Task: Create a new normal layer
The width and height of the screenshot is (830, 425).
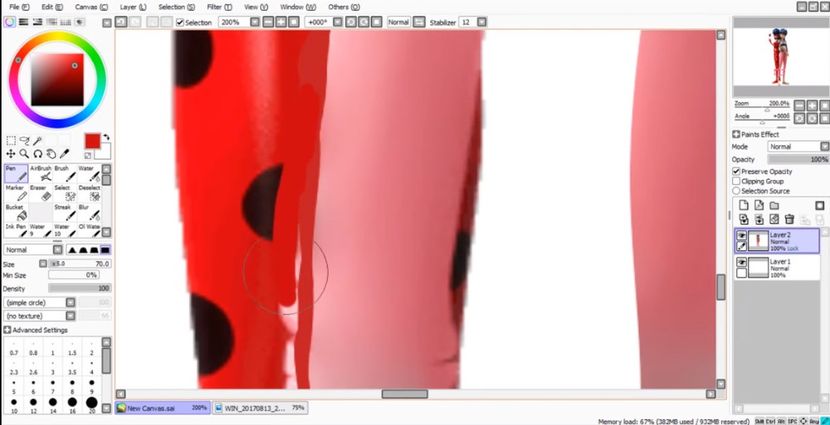Action: [x=744, y=205]
